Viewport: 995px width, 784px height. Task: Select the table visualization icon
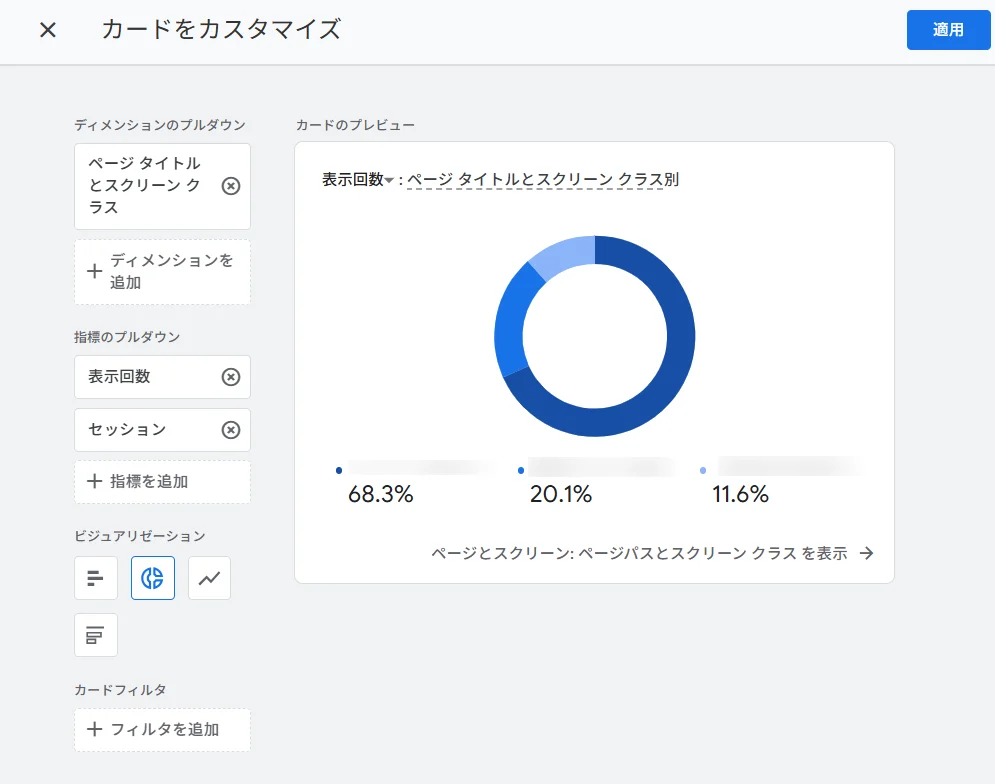pyautogui.click(x=96, y=635)
